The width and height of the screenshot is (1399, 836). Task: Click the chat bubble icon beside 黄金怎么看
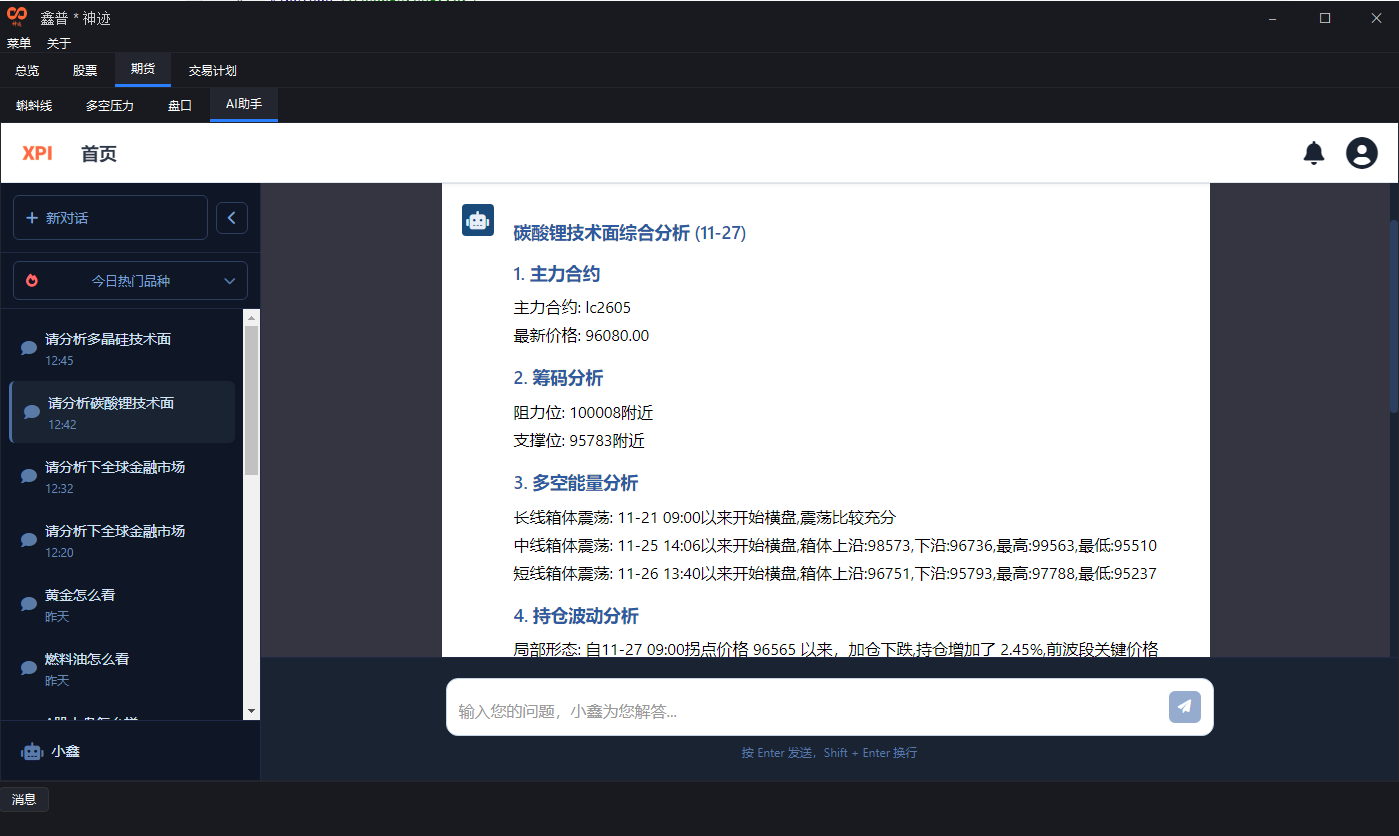pos(29,604)
